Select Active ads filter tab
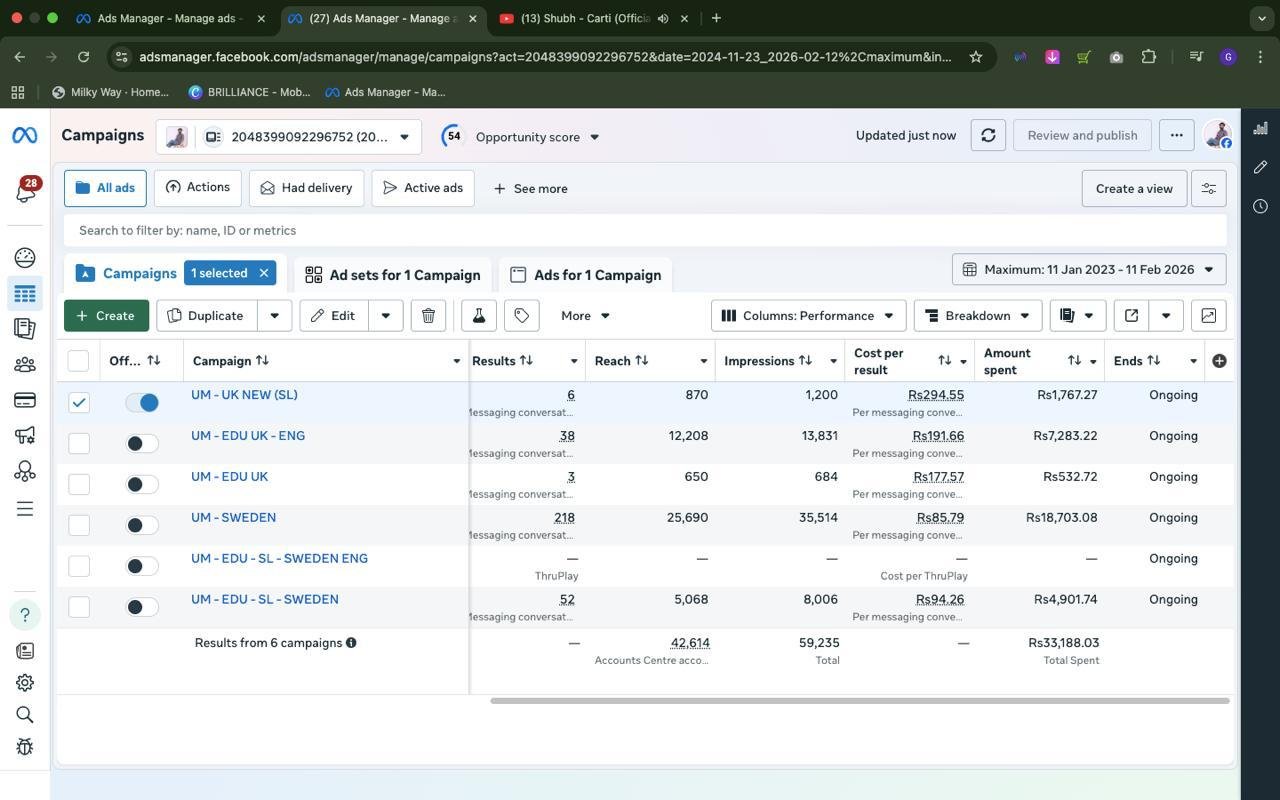The width and height of the screenshot is (1280, 800). click(x=423, y=188)
